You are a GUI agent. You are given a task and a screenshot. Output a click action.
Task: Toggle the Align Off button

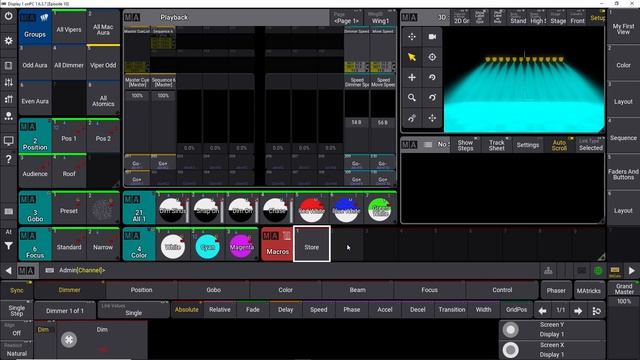point(17,330)
